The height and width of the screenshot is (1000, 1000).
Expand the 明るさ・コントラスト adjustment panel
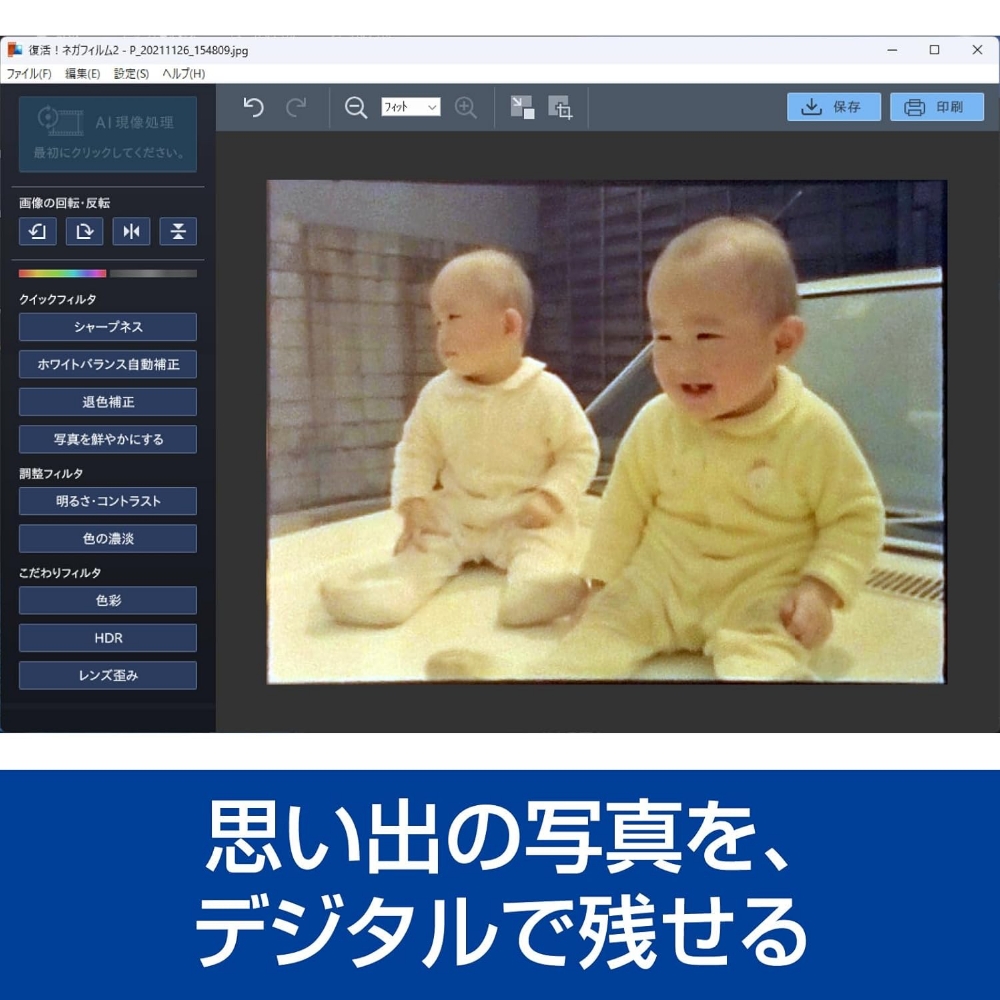107,500
